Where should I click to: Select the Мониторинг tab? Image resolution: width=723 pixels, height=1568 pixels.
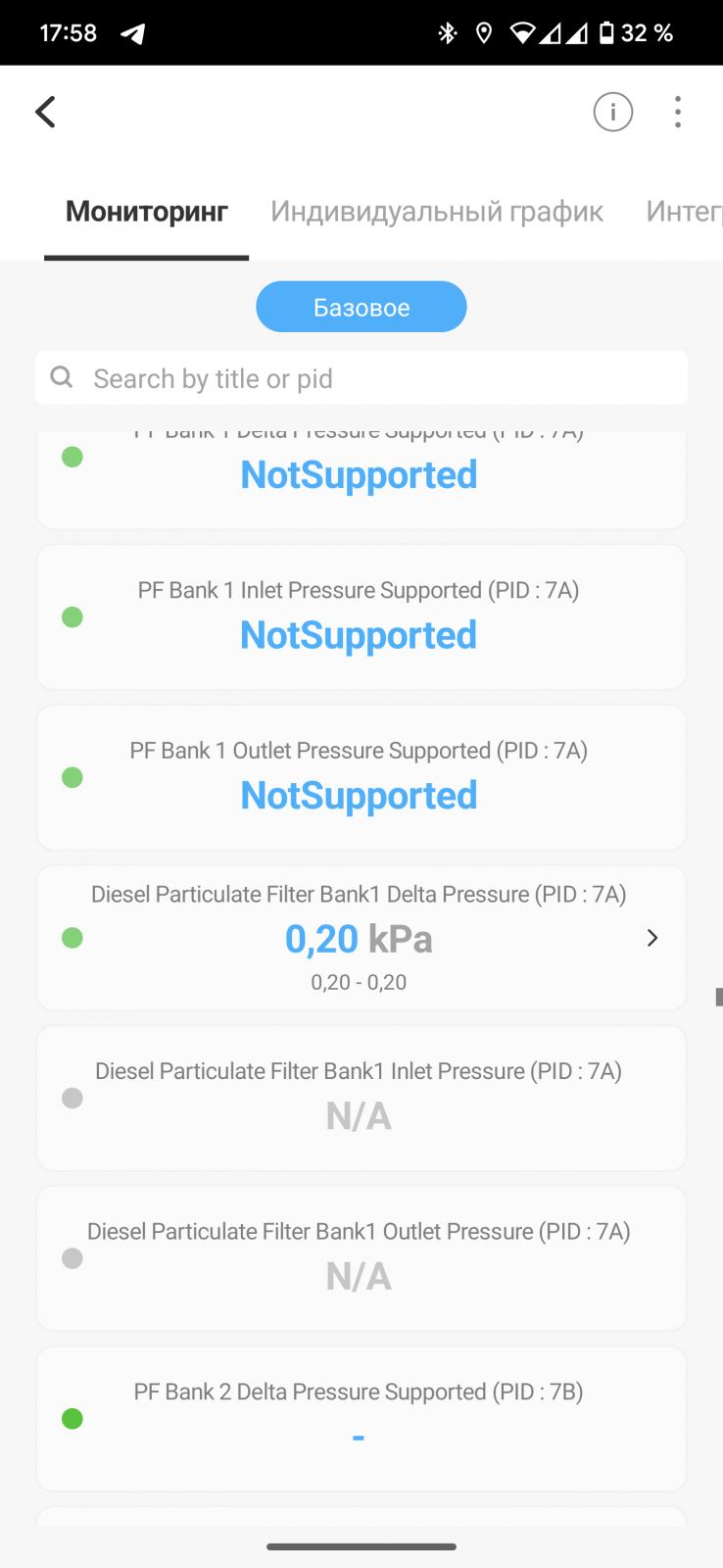(147, 212)
